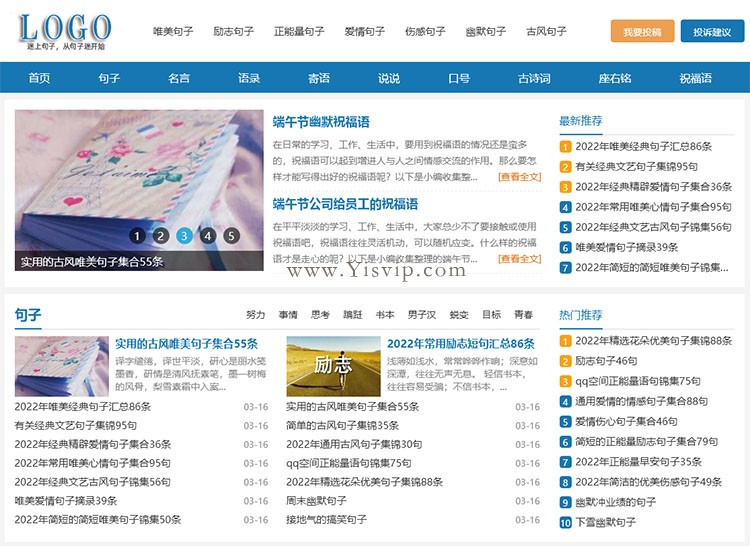Open the notebook thumbnail in 句子 section
Viewport: 750px width, 546px height.
pos(62,366)
